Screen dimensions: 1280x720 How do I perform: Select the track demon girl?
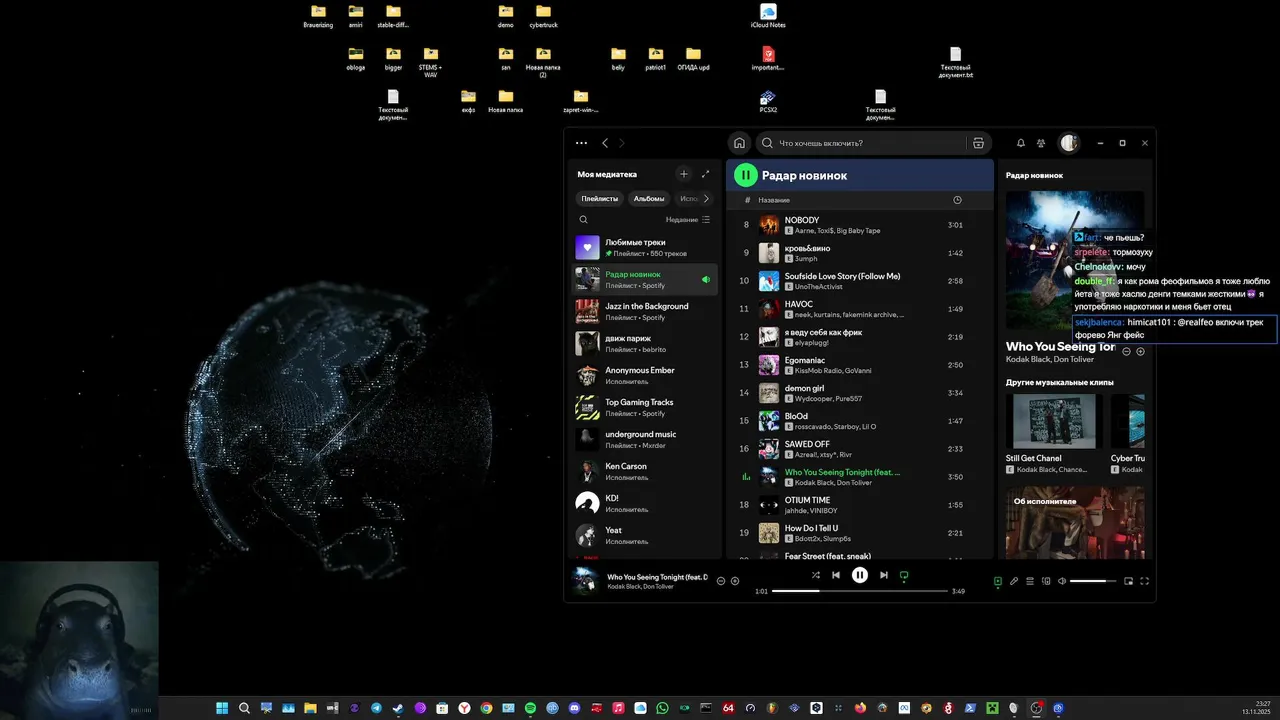tap(859, 393)
